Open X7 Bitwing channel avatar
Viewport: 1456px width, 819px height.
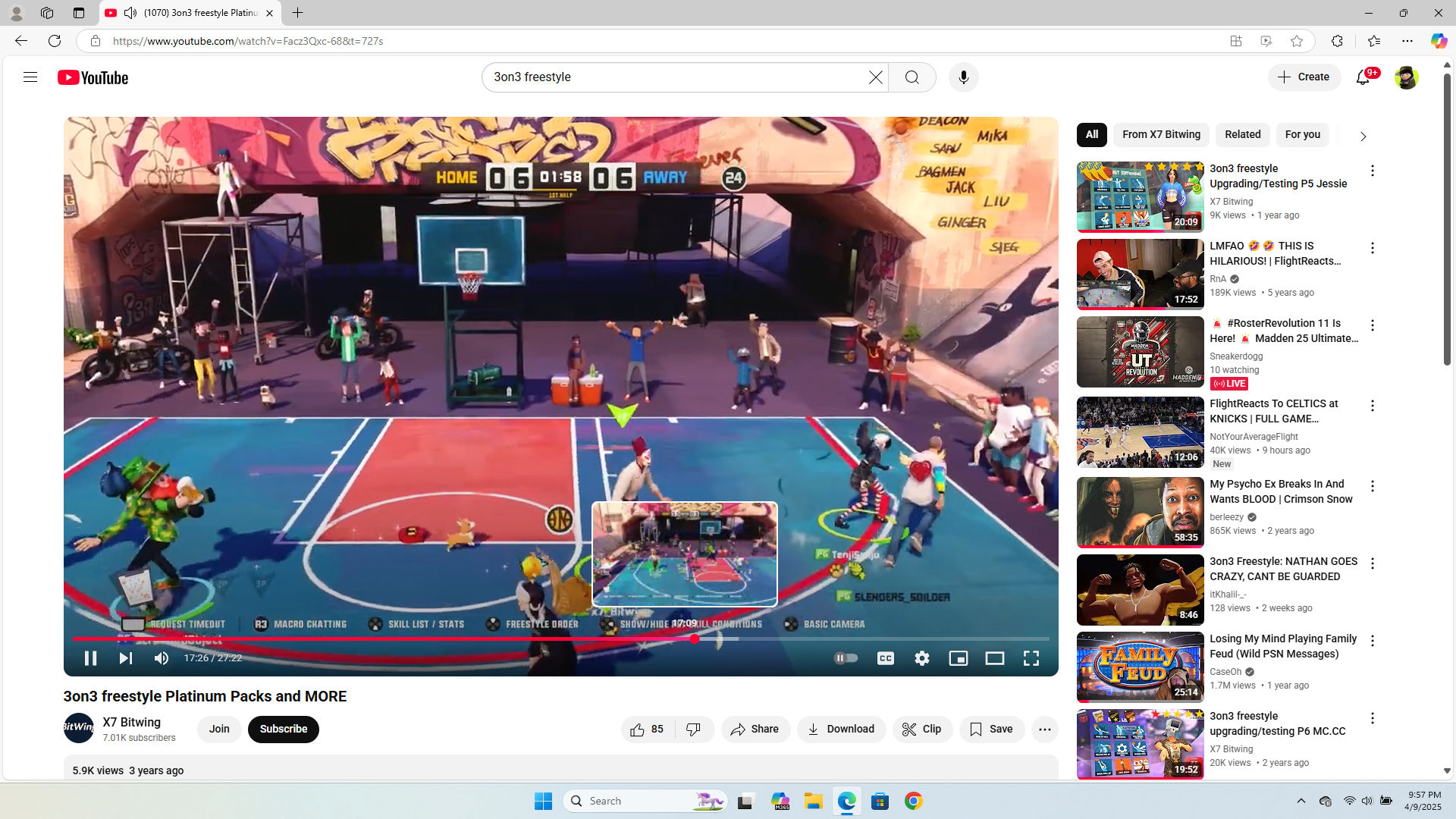pos(79,728)
